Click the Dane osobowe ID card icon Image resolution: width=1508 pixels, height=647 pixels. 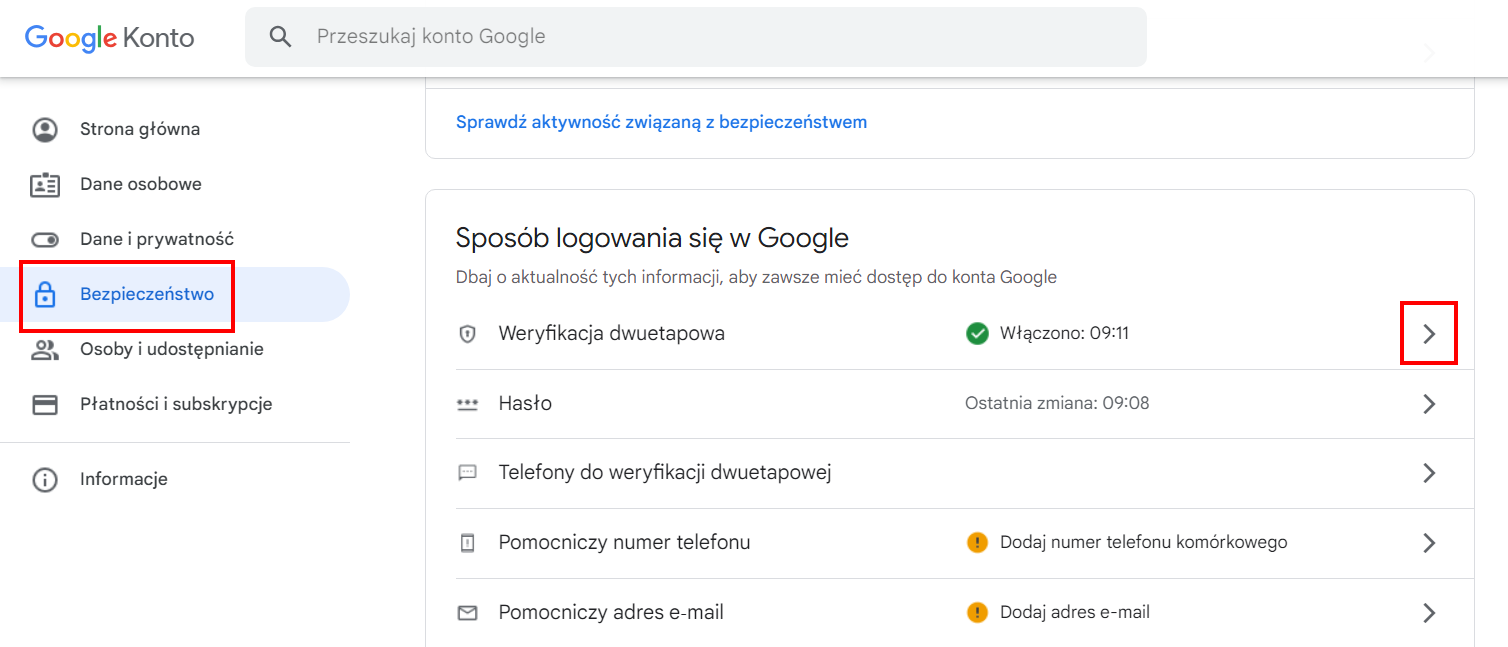tap(45, 184)
